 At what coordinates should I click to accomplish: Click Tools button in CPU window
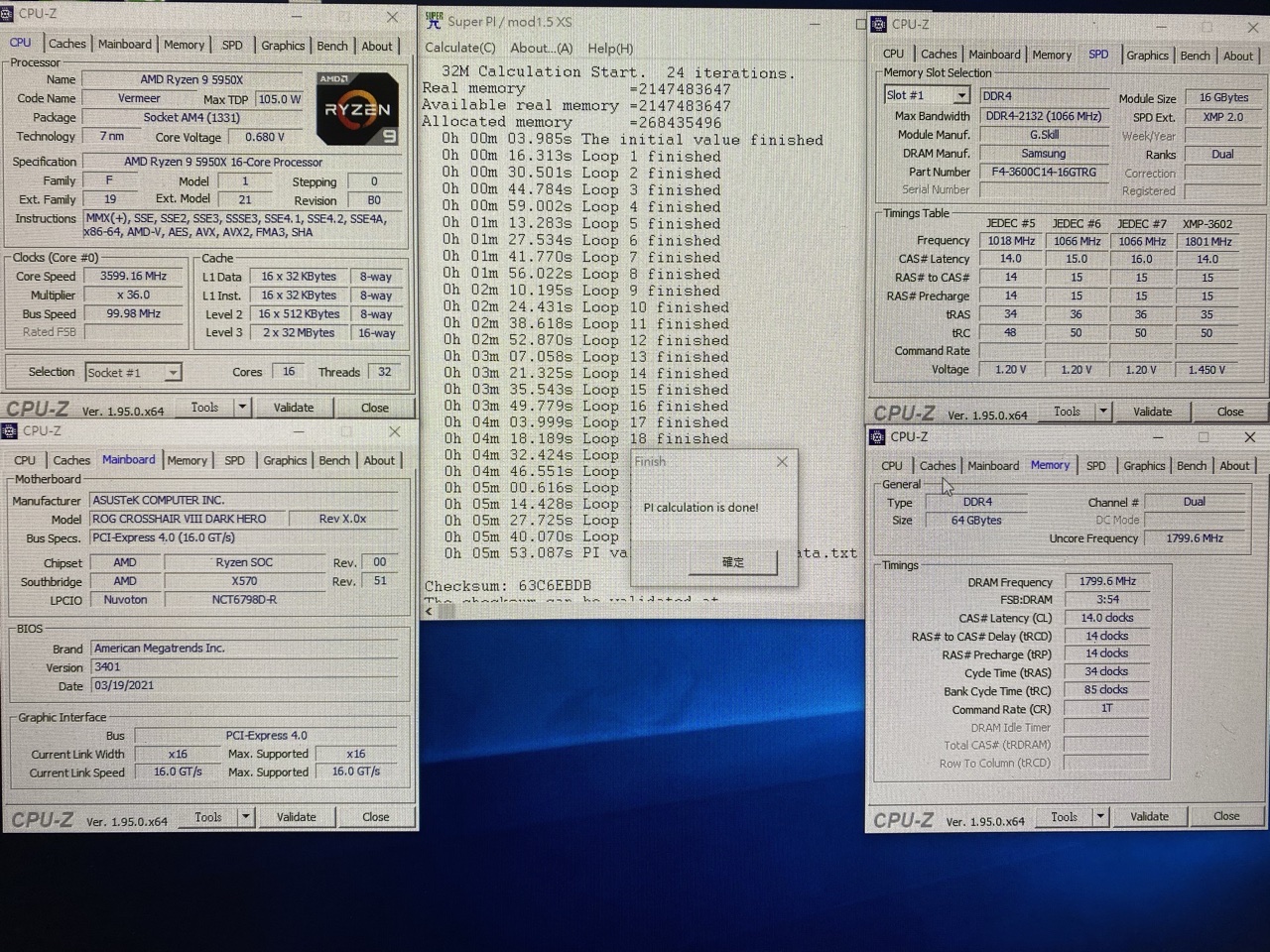point(204,408)
